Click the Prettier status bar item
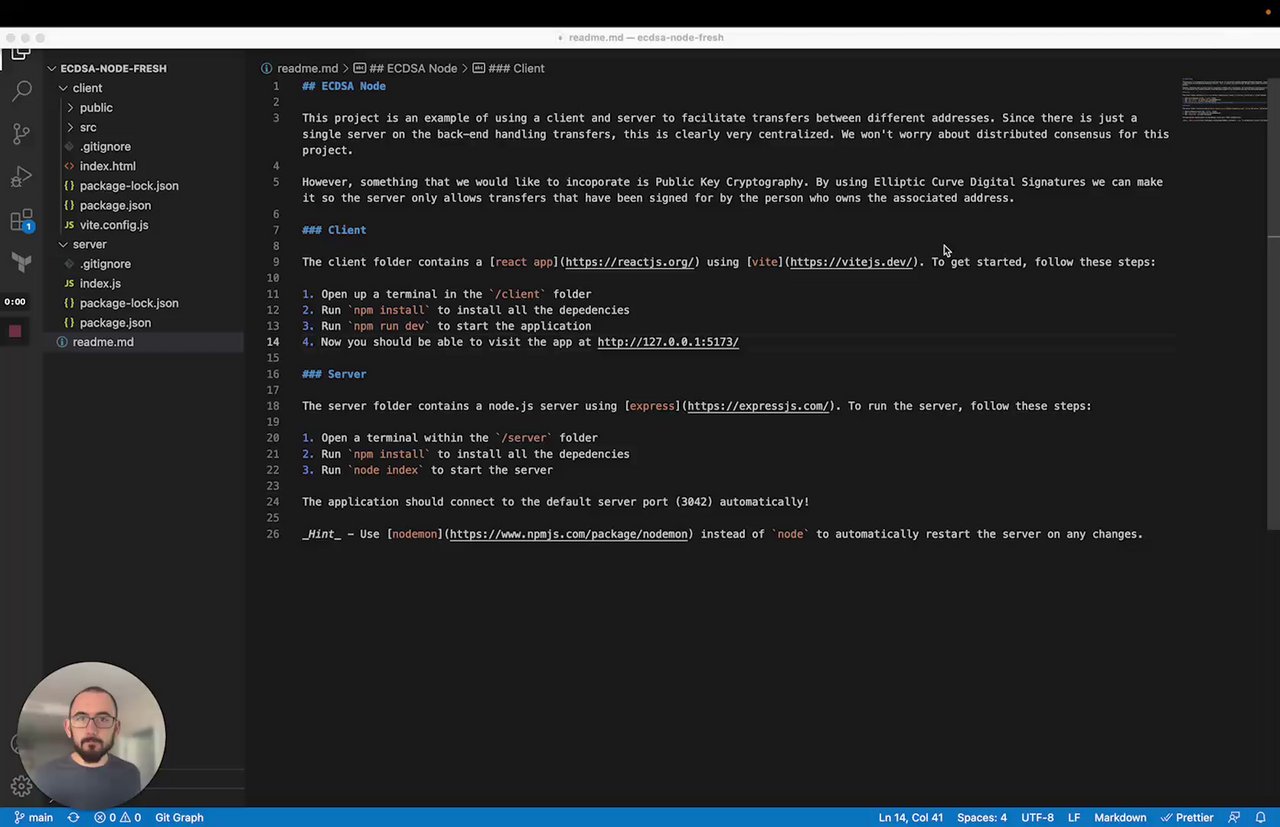 click(x=1187, y=817)
